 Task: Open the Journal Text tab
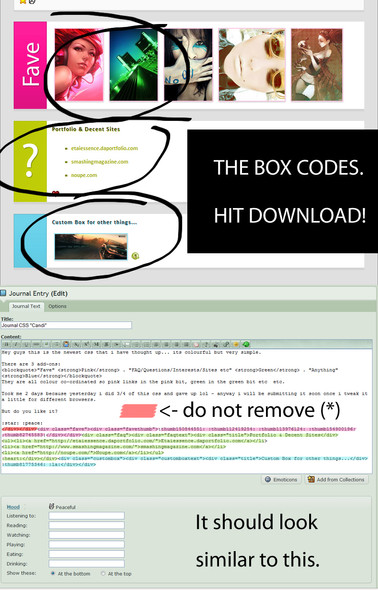pos(26,306)
